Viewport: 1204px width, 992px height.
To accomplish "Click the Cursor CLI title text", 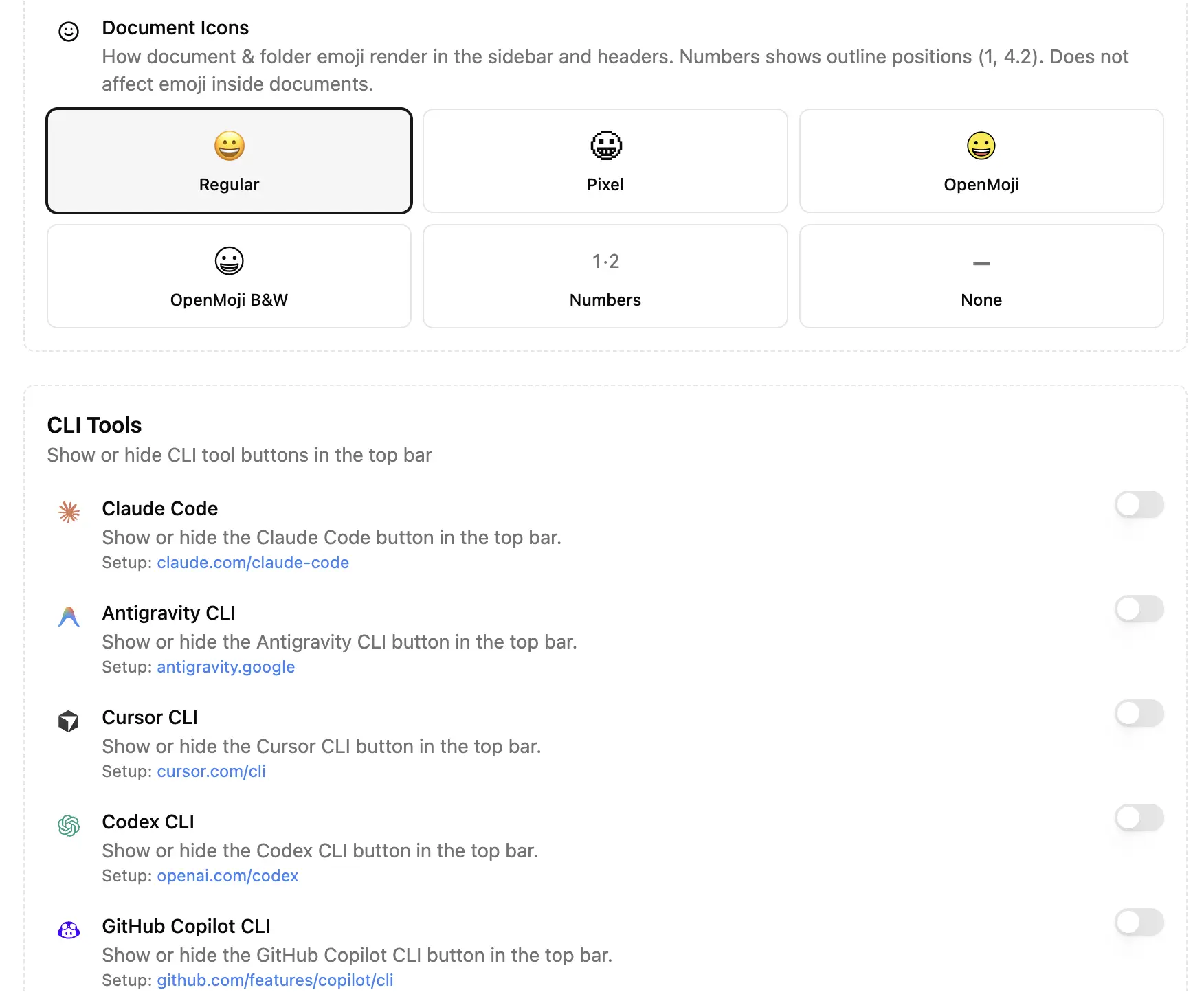I will (150, 717).
